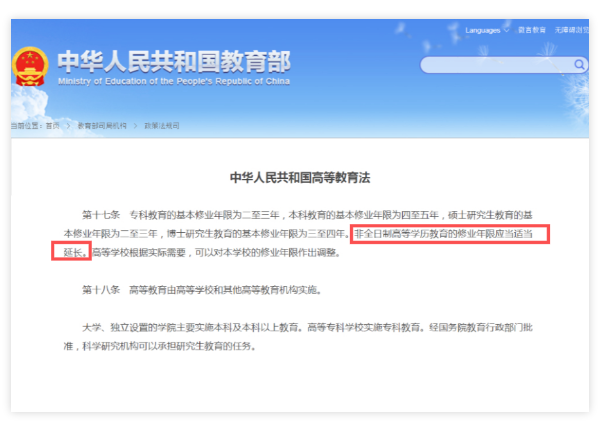
Task: Click the 无障碍浏览 link in top bar
Action: [x=571, y=30]
